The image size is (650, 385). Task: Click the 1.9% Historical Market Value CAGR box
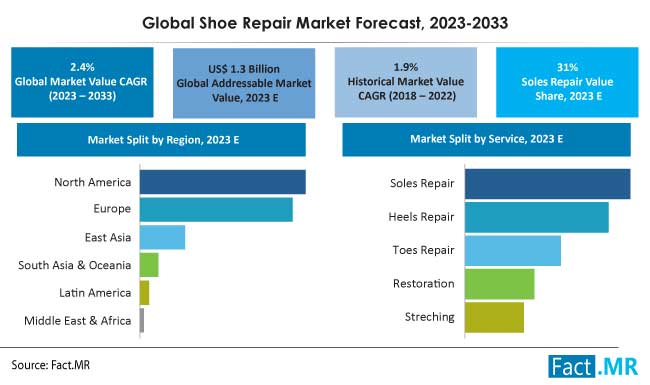(406, 82)
